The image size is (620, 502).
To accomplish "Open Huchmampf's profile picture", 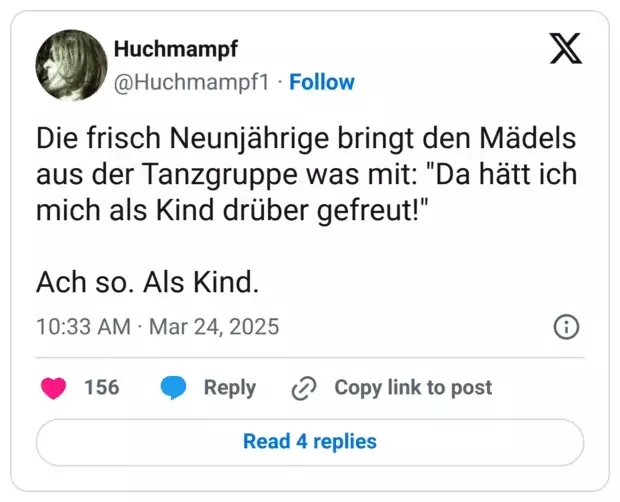I will tap(71, 65).
